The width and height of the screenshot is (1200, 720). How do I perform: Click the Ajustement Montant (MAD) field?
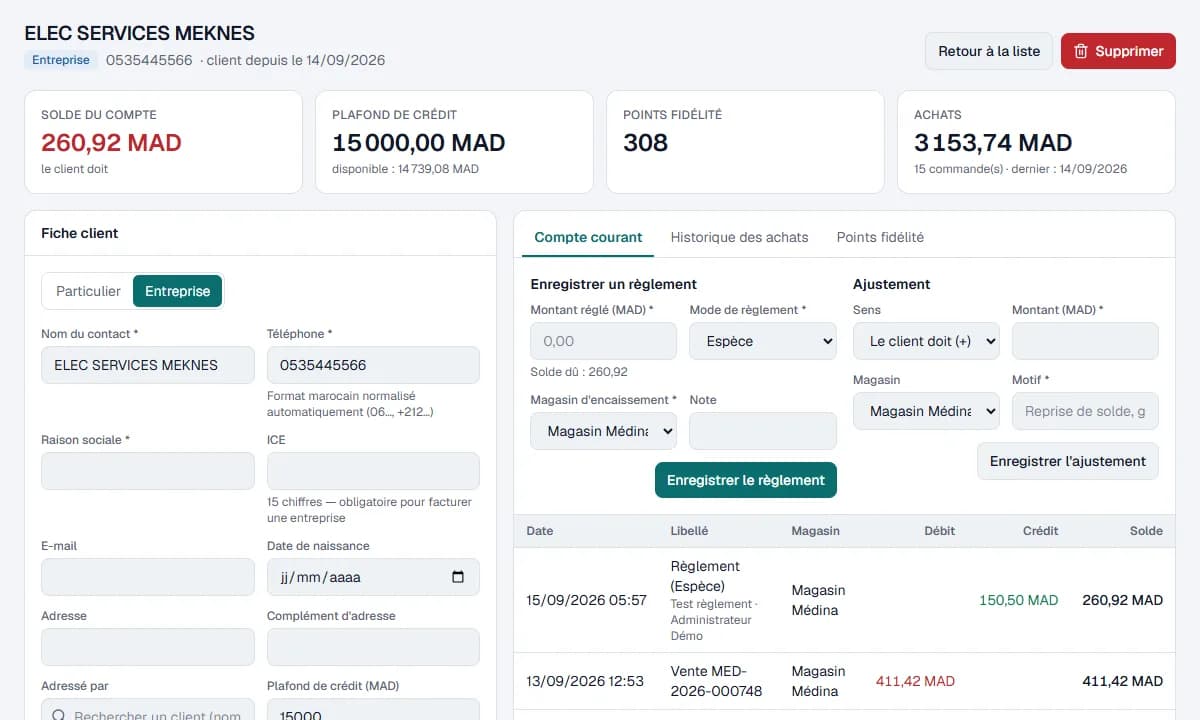(1085, 341)
